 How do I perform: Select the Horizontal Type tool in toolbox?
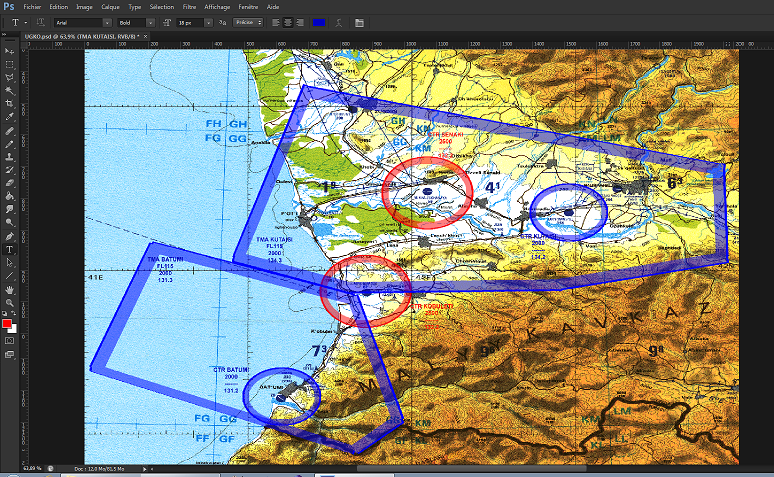pos(9,250)
